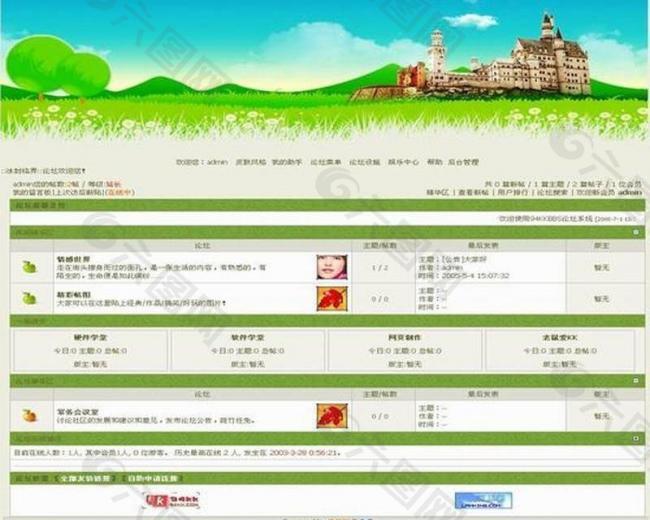Open the red leaf thumbnail in 精彩帖图 row

(x=332, y=299)
